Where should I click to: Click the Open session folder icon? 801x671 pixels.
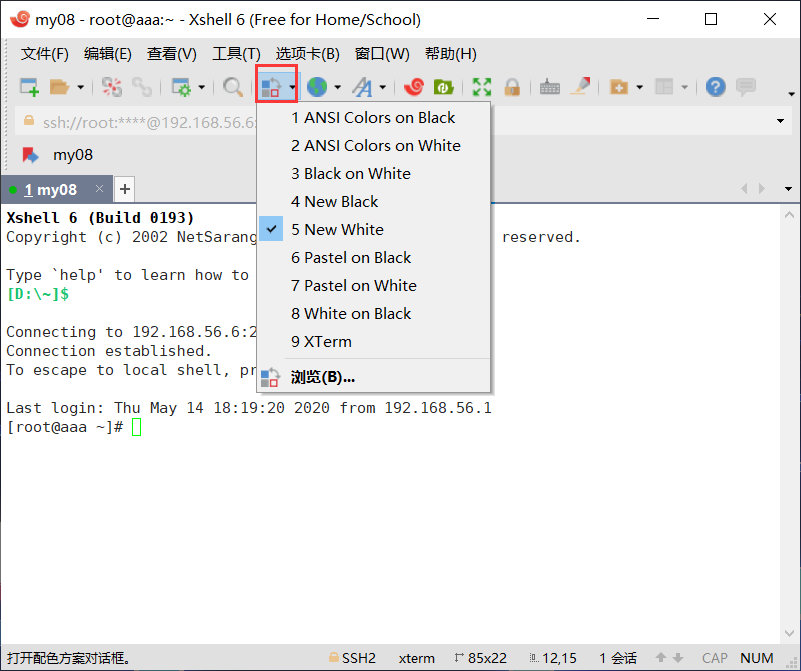(x=59, y=87)
